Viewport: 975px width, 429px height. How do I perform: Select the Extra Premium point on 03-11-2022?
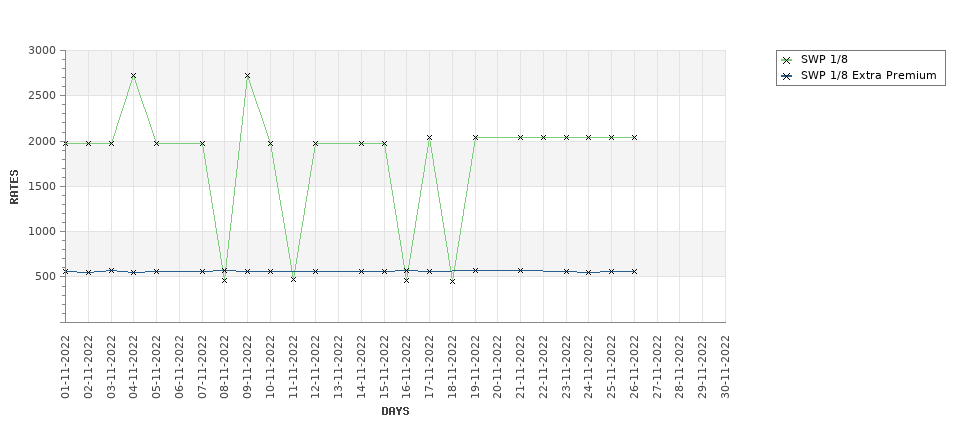click(111, 270)
